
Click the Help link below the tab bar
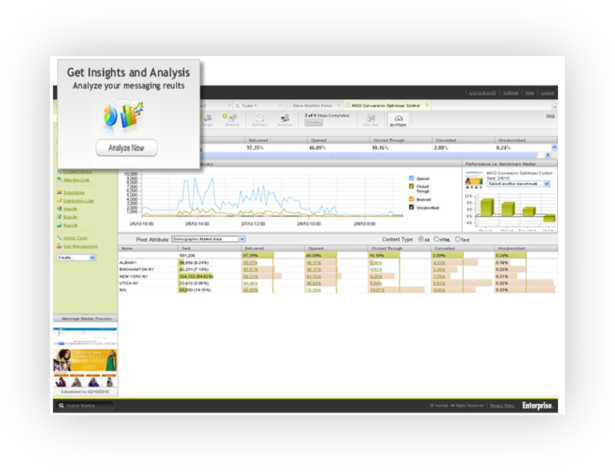(551, 116)
